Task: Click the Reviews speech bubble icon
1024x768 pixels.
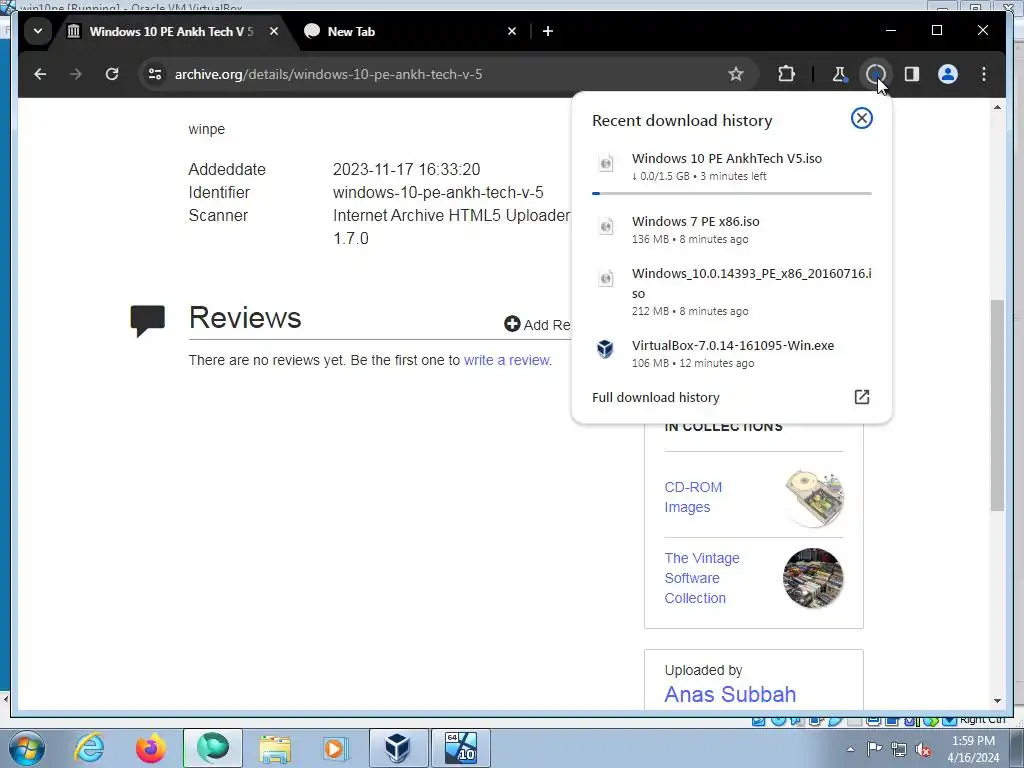Action: pos(148,320)
